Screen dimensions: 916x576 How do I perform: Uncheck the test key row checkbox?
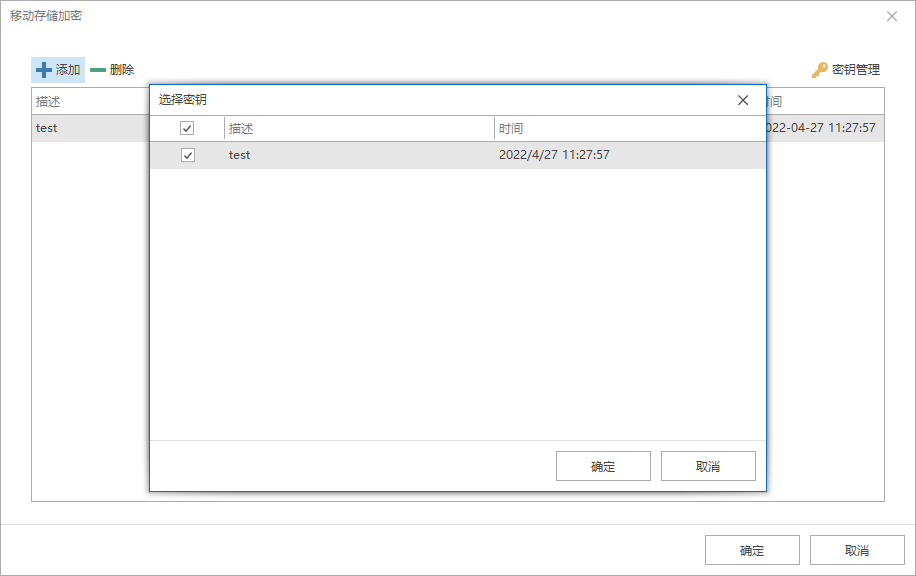point(188,155)
